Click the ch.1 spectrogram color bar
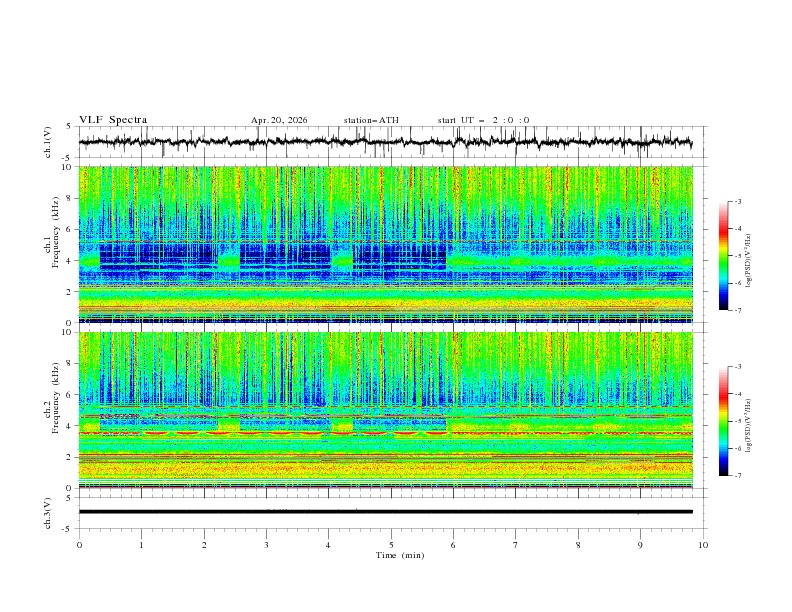This screenshot has width=792, height=612. 724,256
